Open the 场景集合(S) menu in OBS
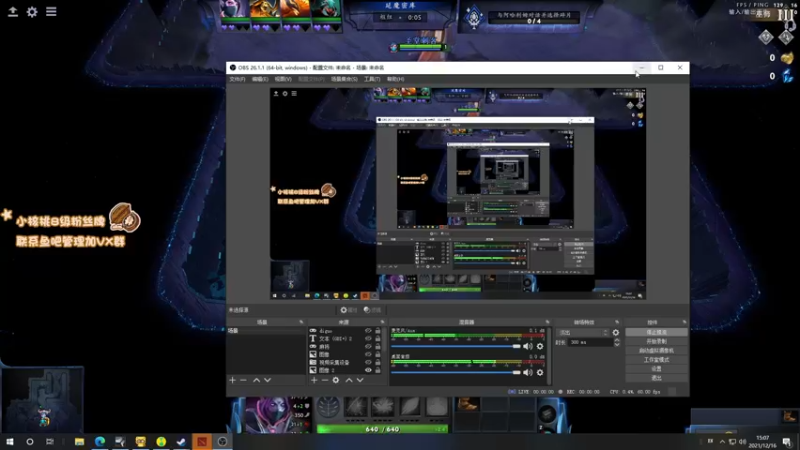This screenshot has height=450, width=800. 344,79
